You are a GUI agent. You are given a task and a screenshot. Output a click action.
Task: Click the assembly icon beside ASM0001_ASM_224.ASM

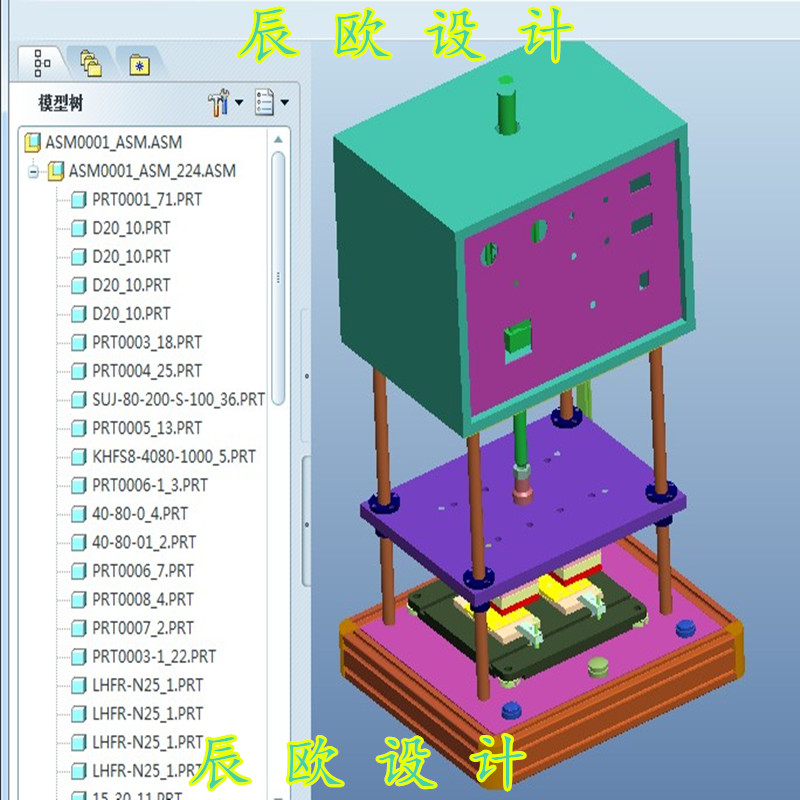tap(55, 170)
